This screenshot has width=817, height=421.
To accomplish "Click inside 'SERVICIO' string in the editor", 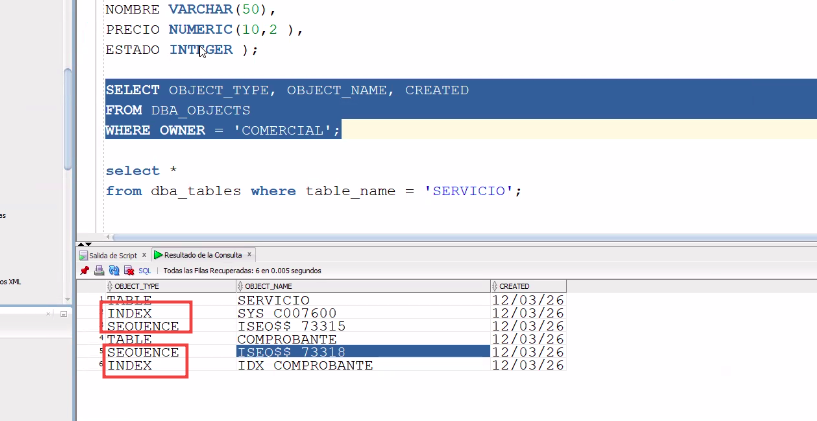I will pos(469,190).
